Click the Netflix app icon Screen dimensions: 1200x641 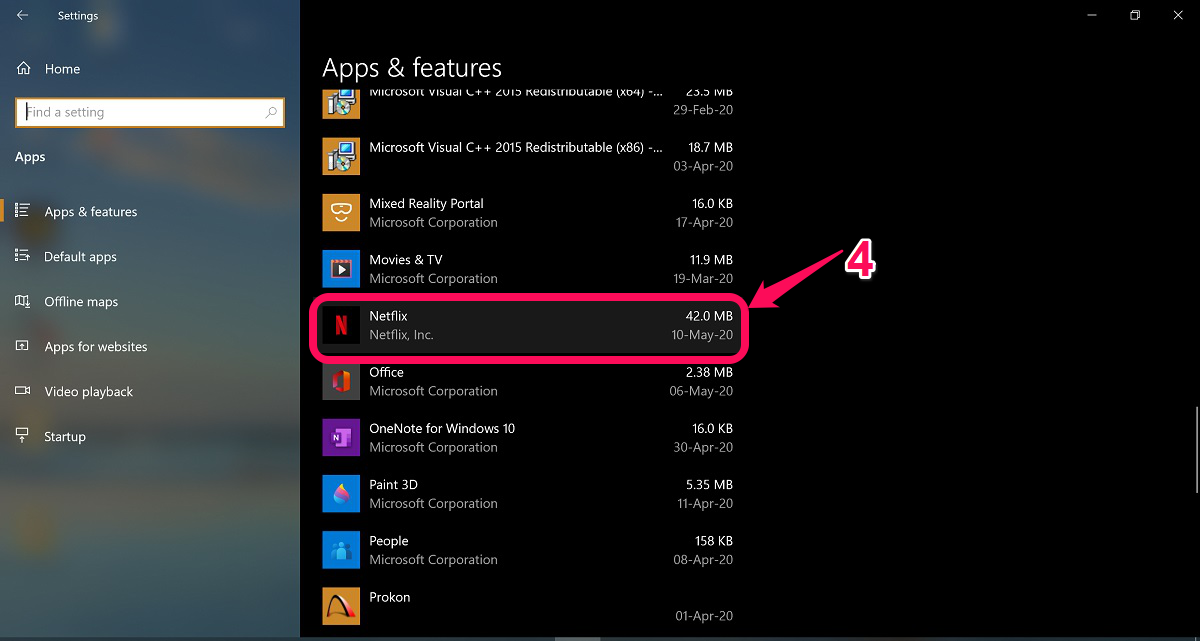pos(341,325)
